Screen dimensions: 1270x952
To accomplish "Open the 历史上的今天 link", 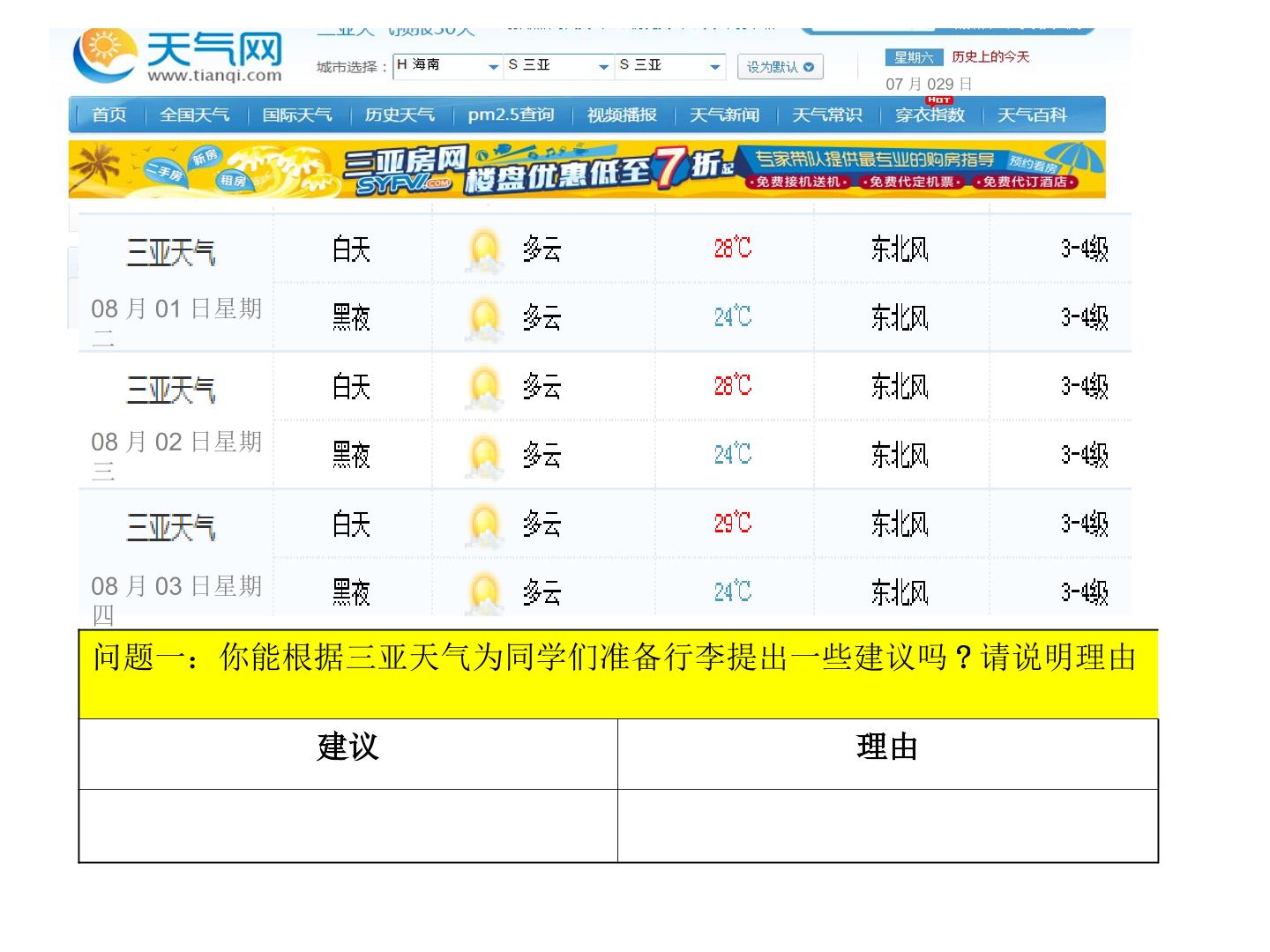I will click(990, 57).
